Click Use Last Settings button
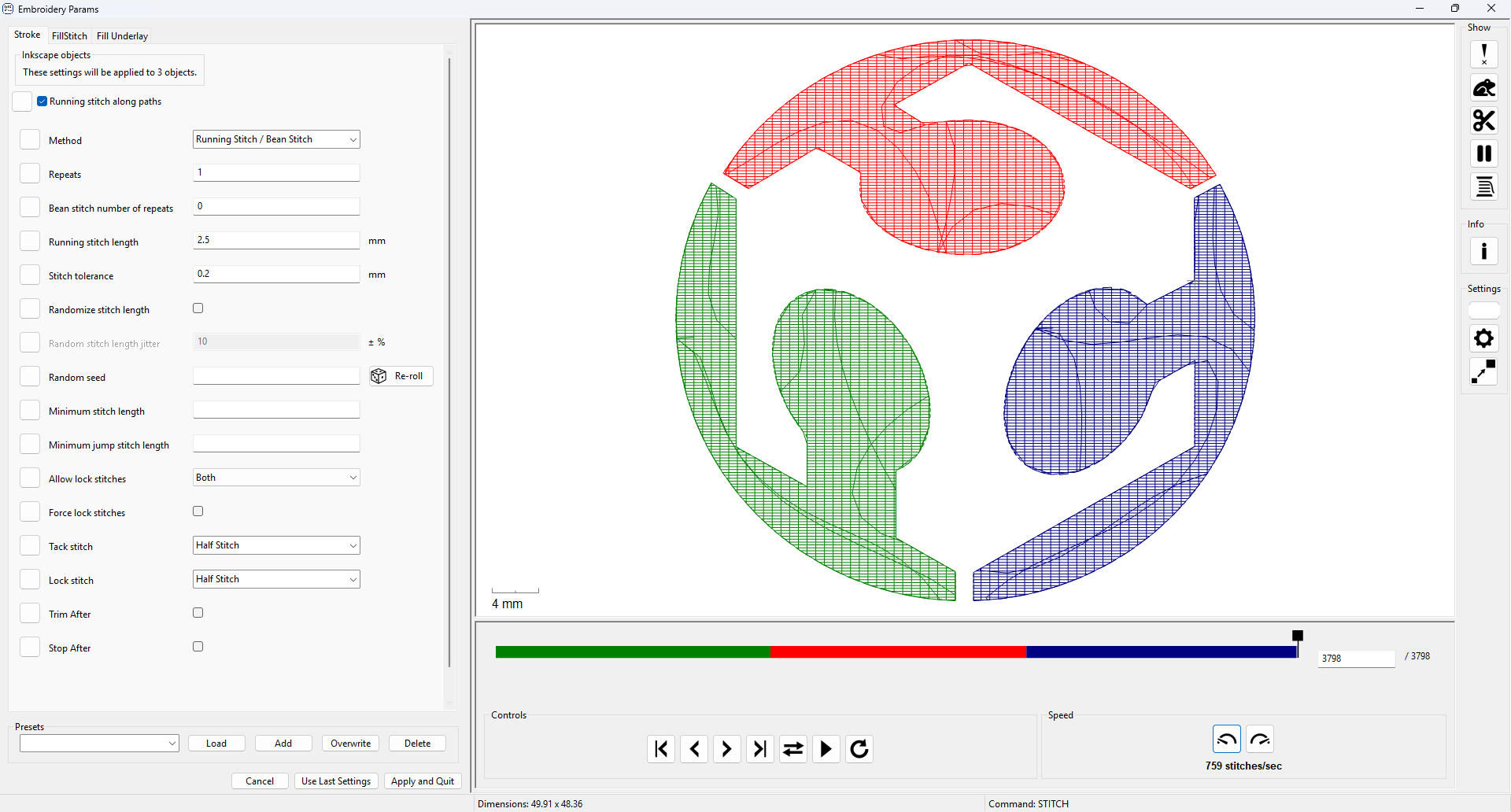Screen dimensions: 1511x812 pyautogui.click(x=336, y=781)
